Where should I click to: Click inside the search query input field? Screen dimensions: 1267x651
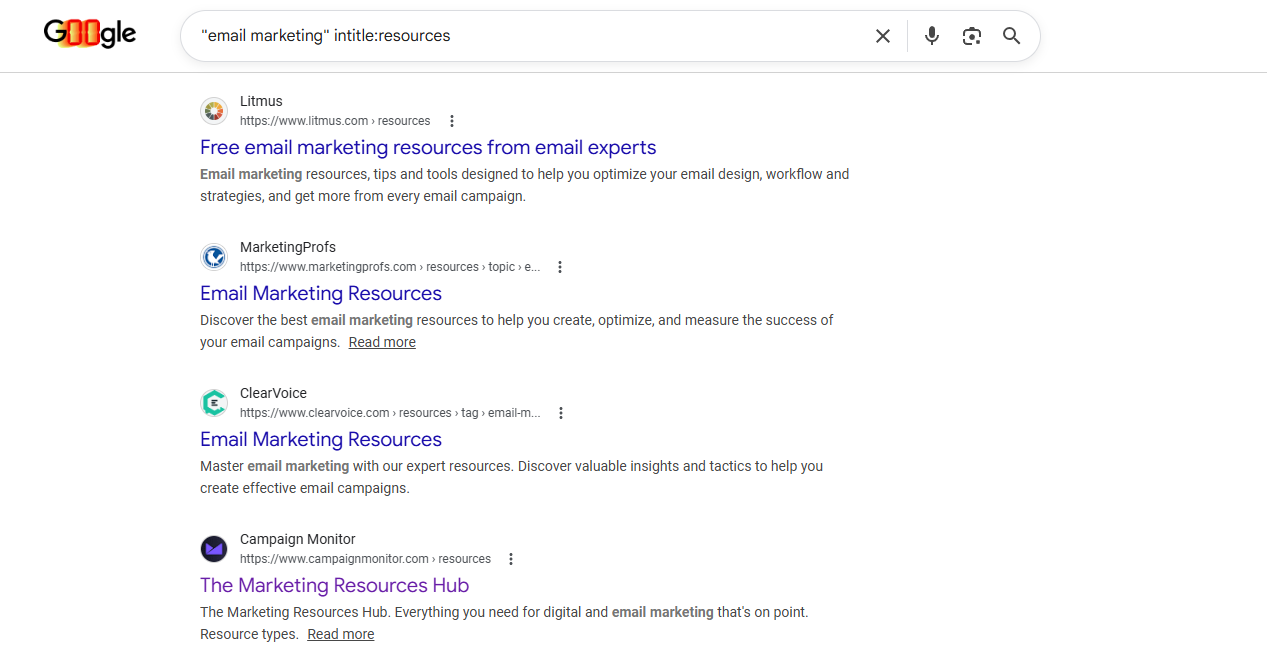pyautogui.click(x=500, y=35)
